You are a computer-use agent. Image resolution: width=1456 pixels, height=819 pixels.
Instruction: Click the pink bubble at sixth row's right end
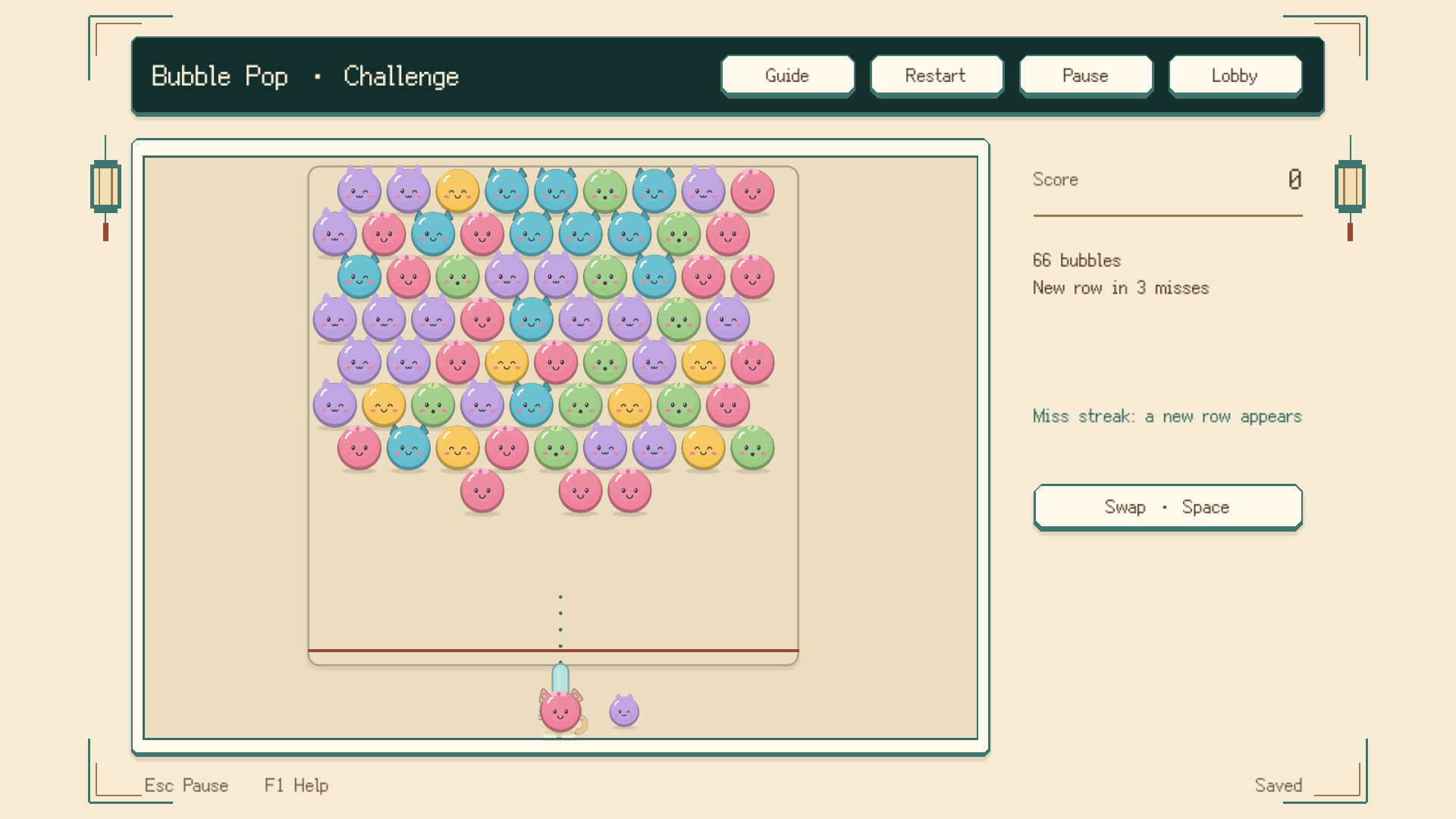(728, 405)
